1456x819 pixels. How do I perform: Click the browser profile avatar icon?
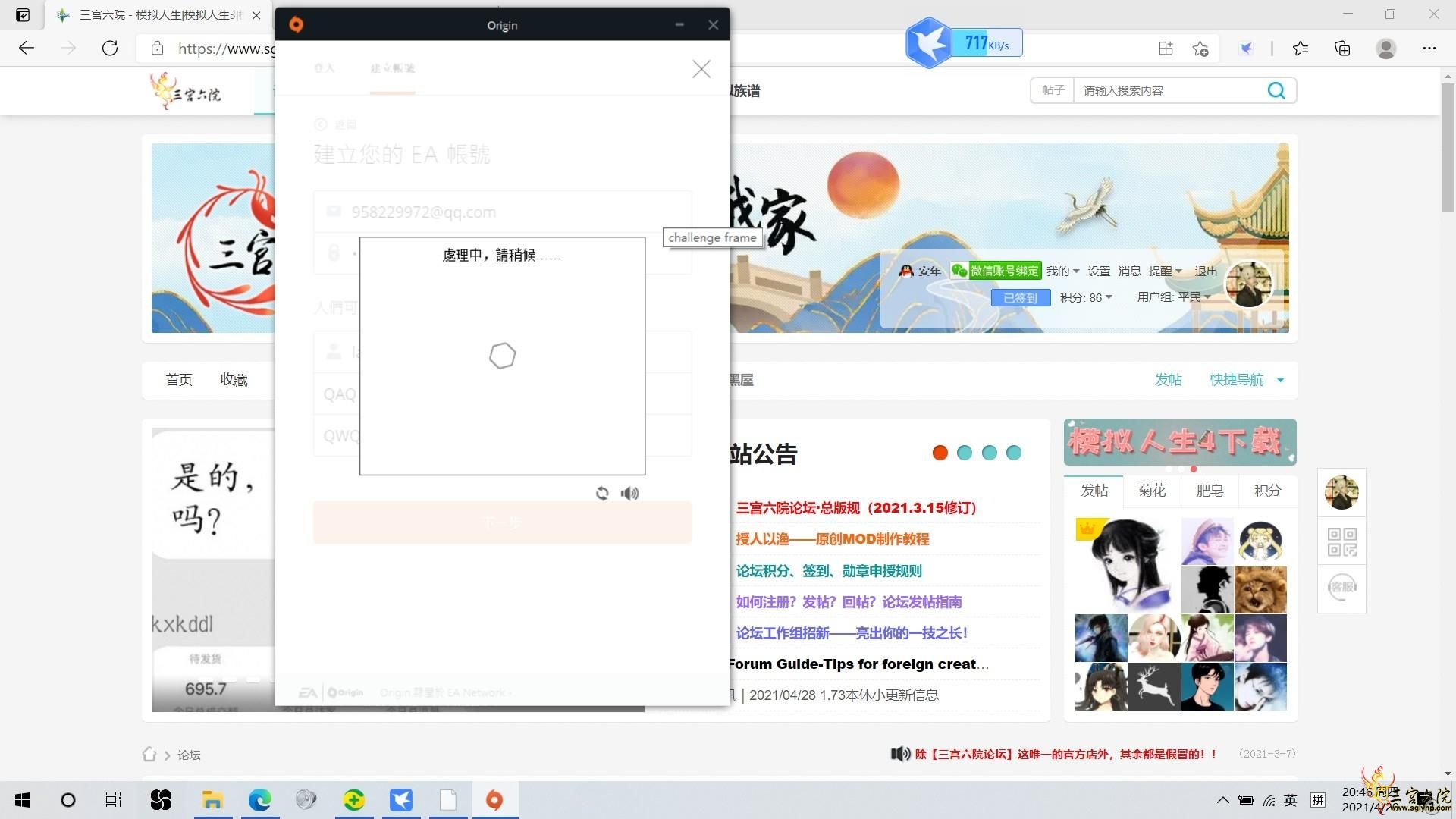coord(1386,49)
